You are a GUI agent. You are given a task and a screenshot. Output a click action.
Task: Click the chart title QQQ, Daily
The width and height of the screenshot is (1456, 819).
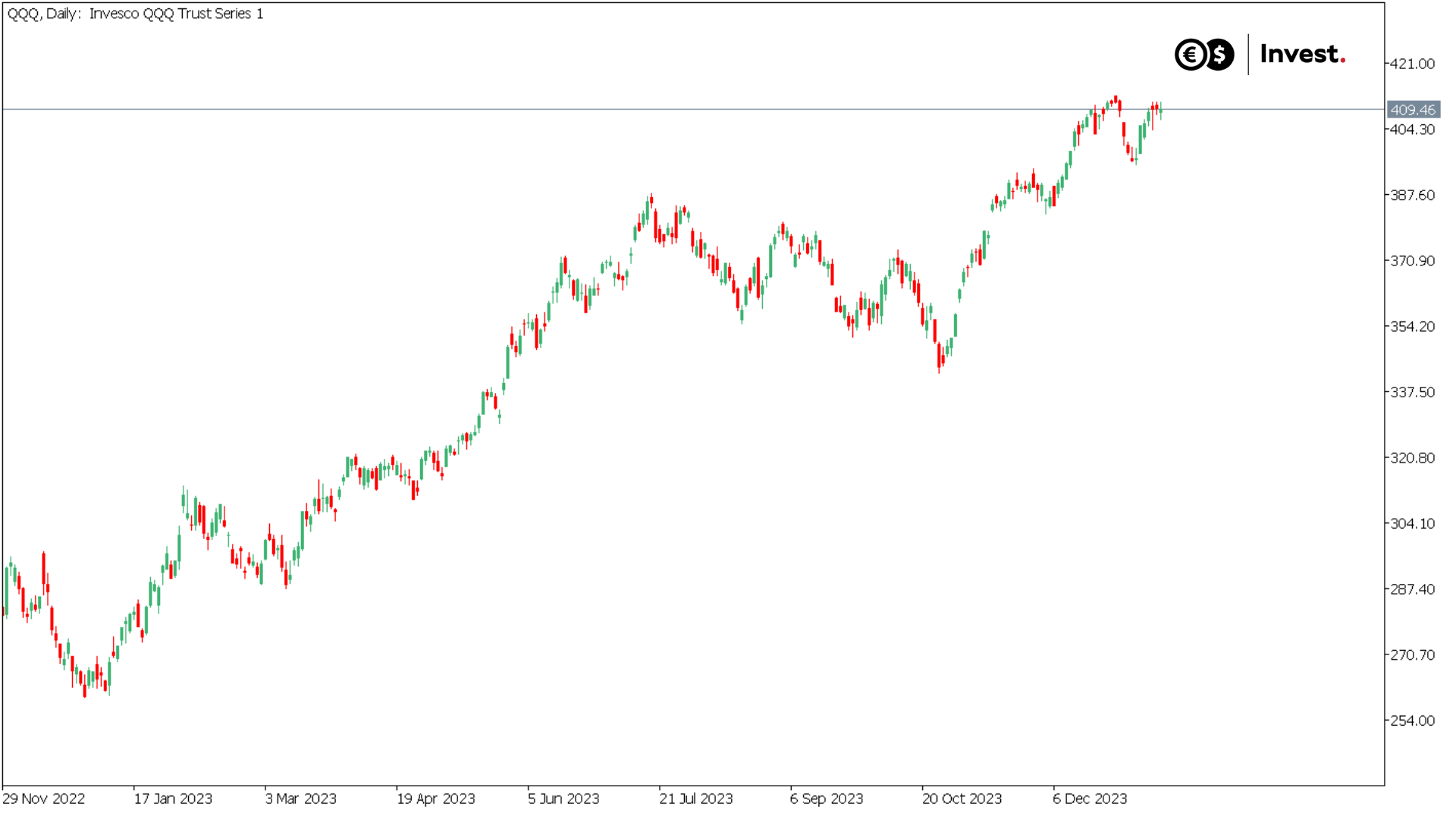click(x=135, y=14)
